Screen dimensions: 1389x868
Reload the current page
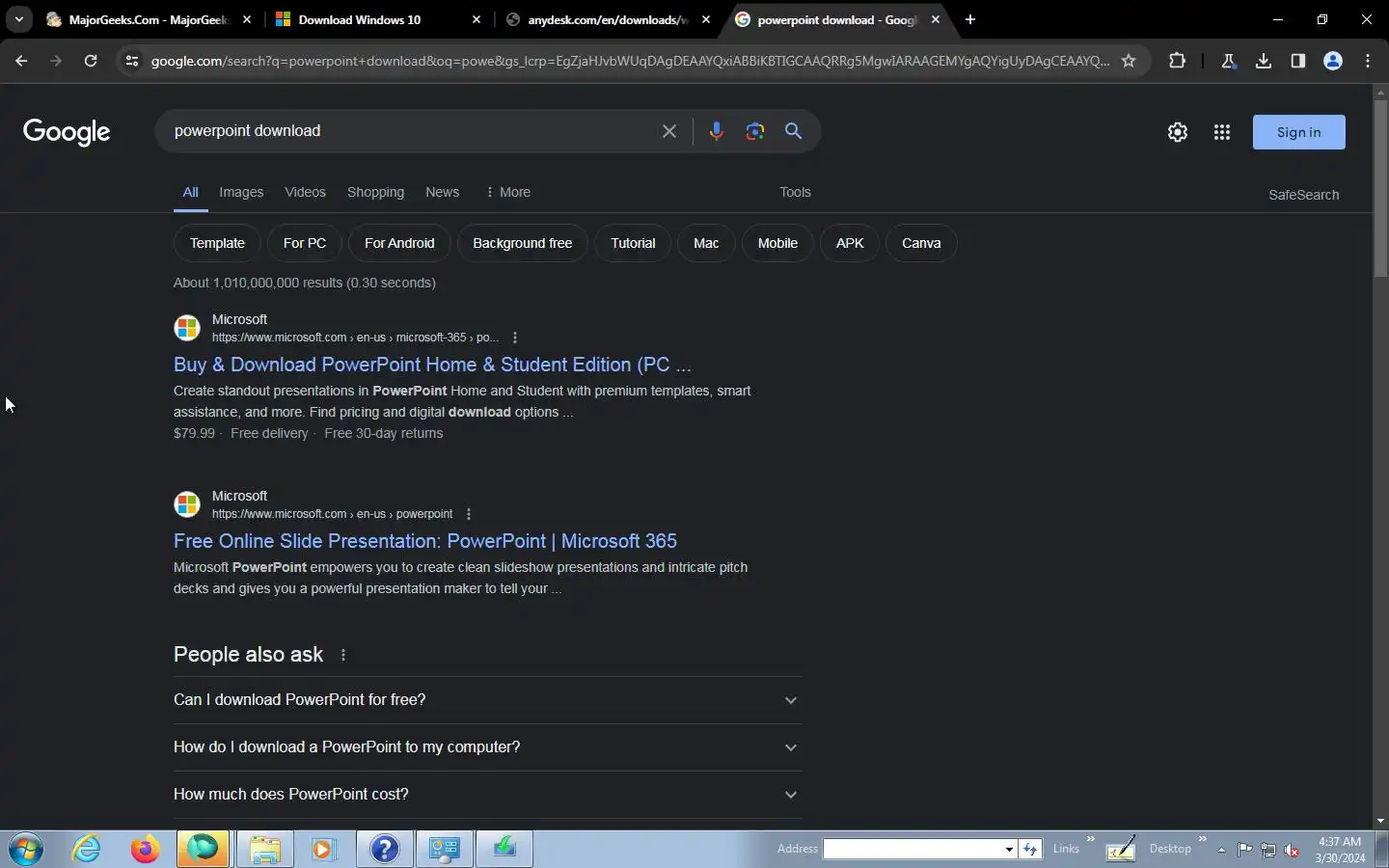[91, 61]
